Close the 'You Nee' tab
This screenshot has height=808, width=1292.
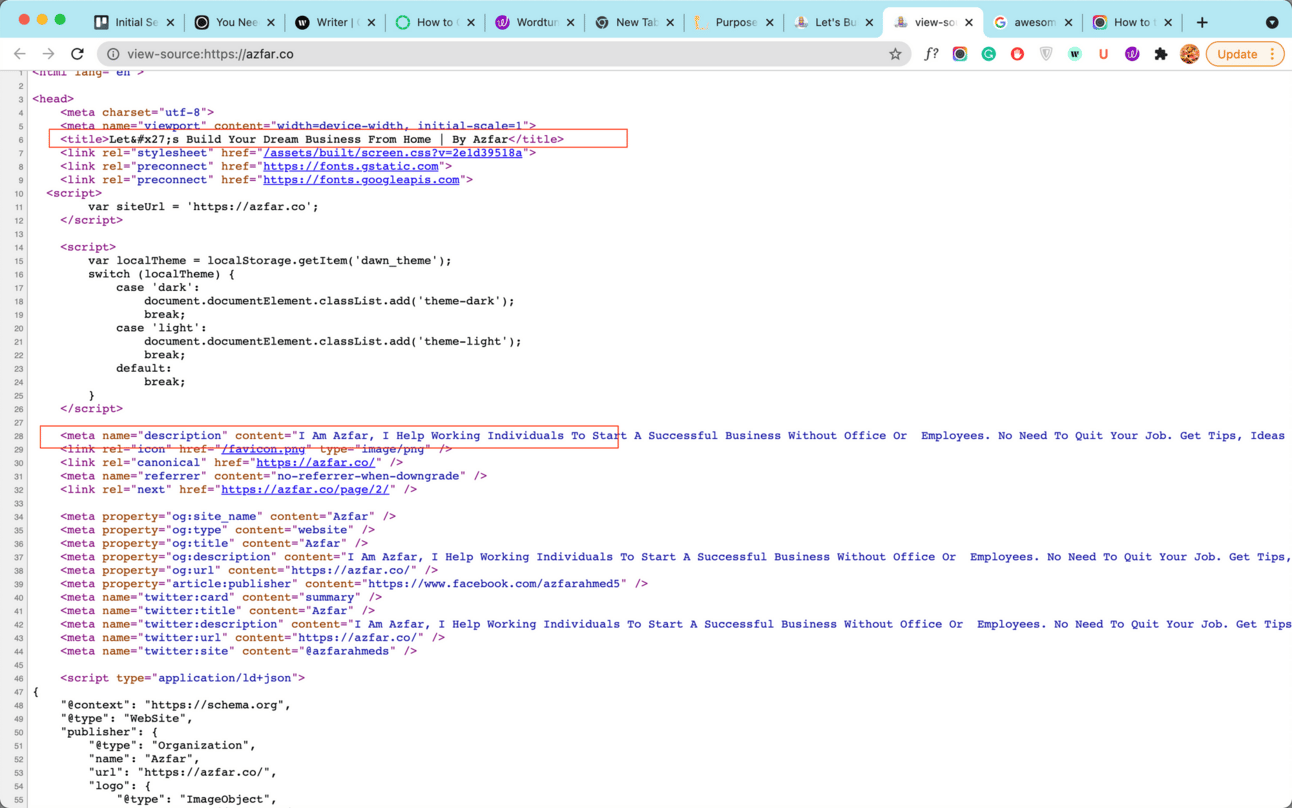[x=270, y=22]
